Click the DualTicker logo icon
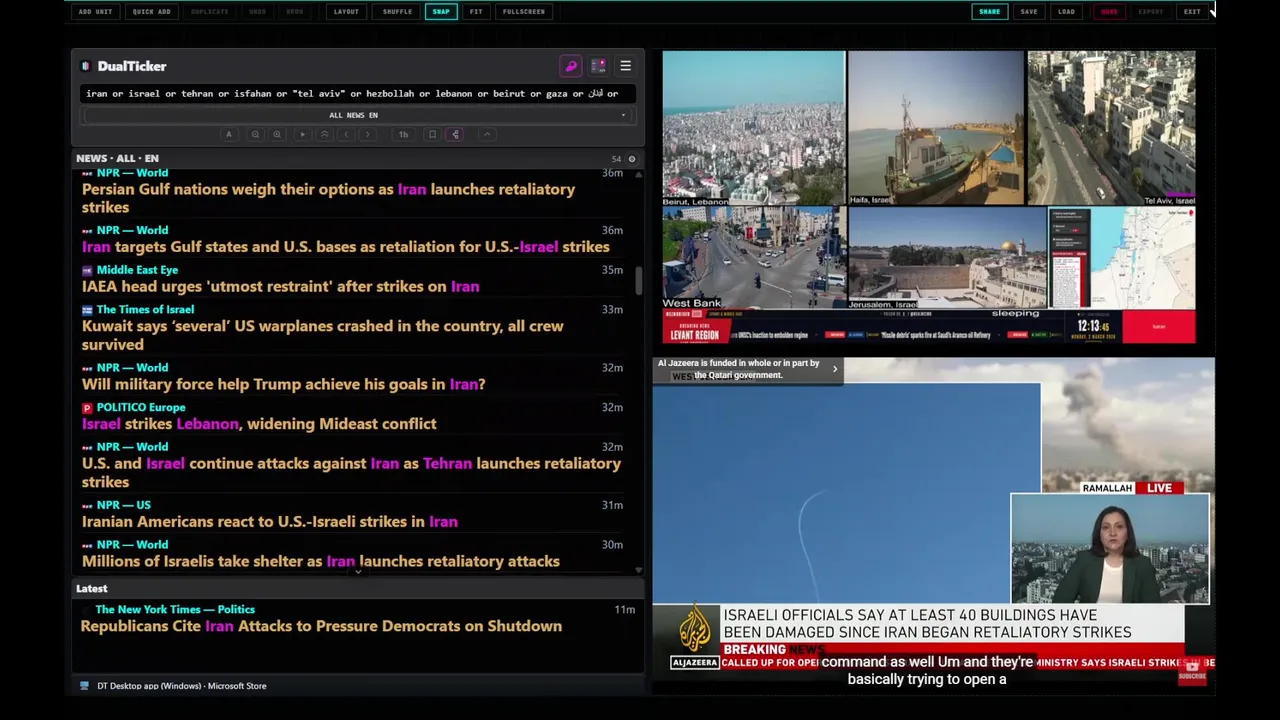1280x720 pixels. 85,66
